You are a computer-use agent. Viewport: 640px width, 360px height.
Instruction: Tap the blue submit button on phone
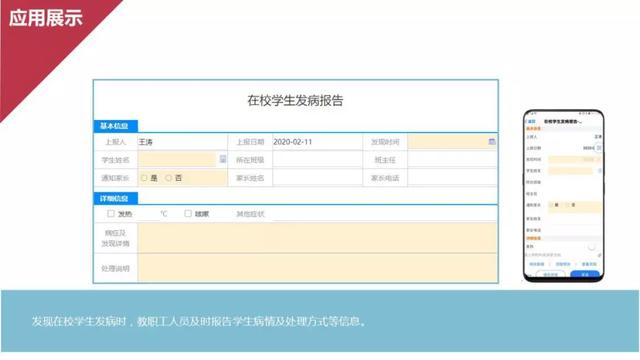coord(584,275)
